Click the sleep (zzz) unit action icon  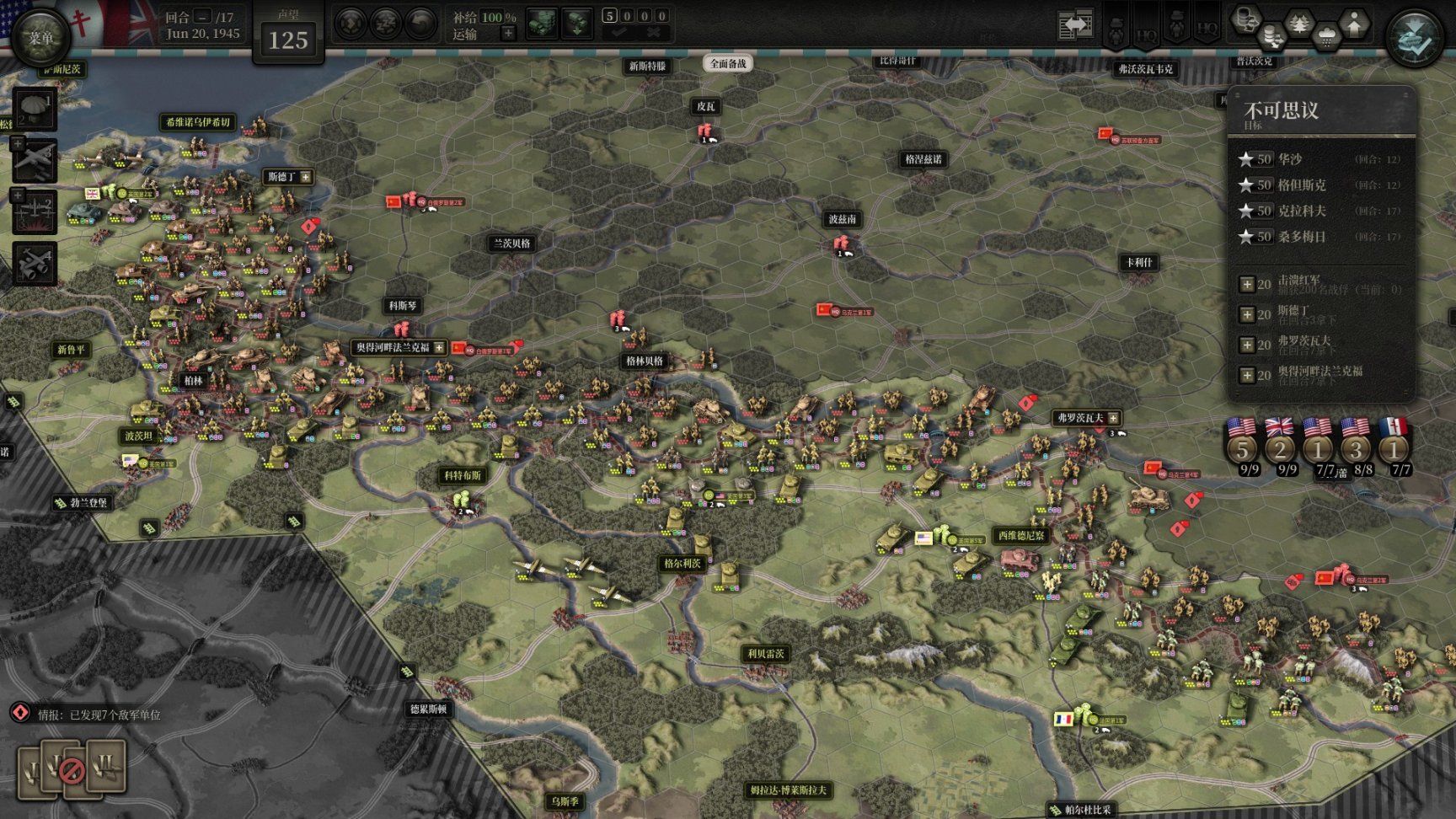[385, 24]
